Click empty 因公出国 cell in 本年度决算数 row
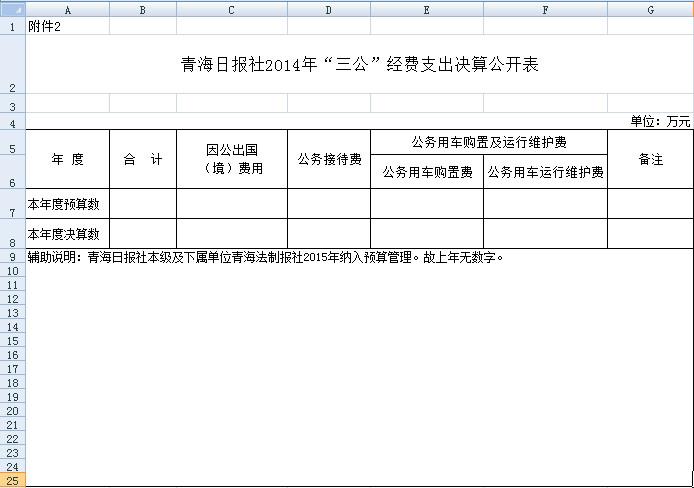Image resolution: width=694 pixels, height=488 pixels. tap(232, 234)
